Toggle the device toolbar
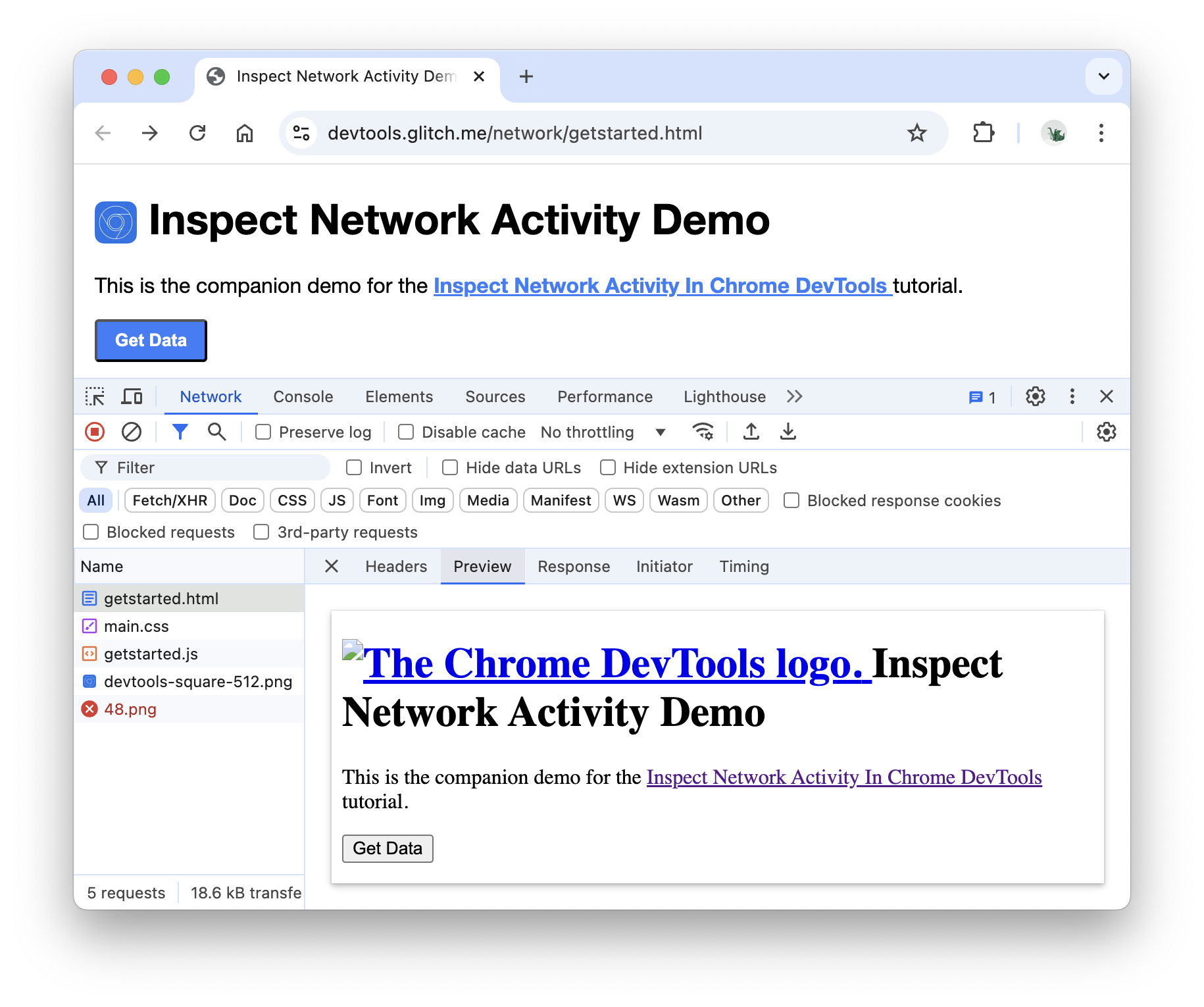This screenshot has width=1204, height=1007. coord(132,396)
